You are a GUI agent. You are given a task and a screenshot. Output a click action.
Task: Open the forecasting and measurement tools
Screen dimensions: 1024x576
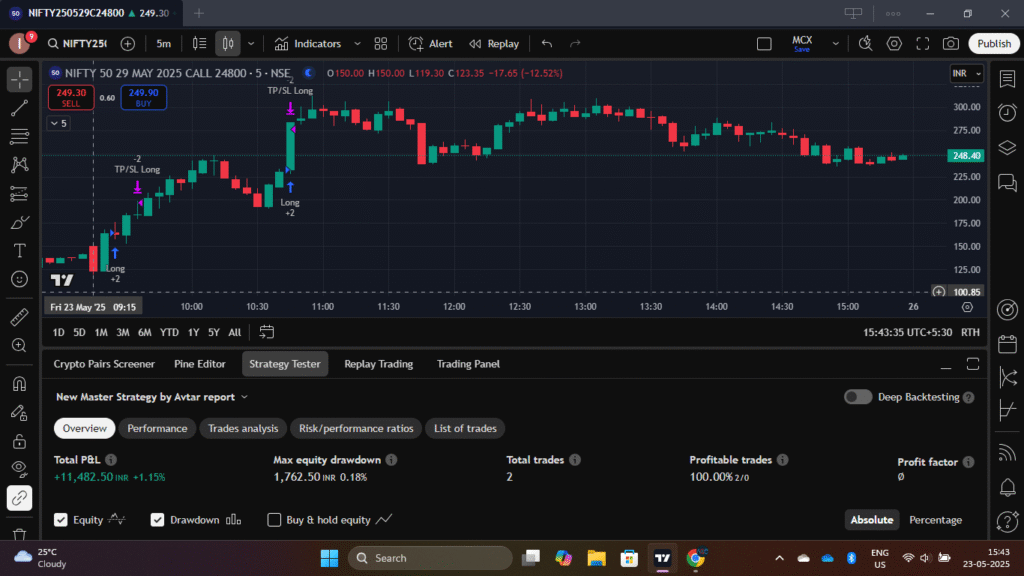coord(20,194)
